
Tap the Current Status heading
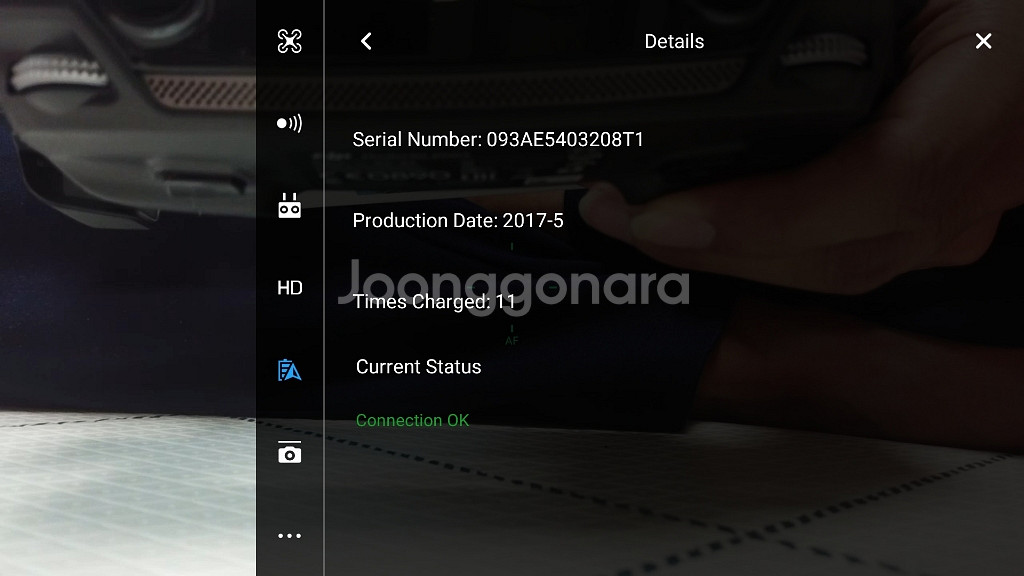(x=418, y=367)
